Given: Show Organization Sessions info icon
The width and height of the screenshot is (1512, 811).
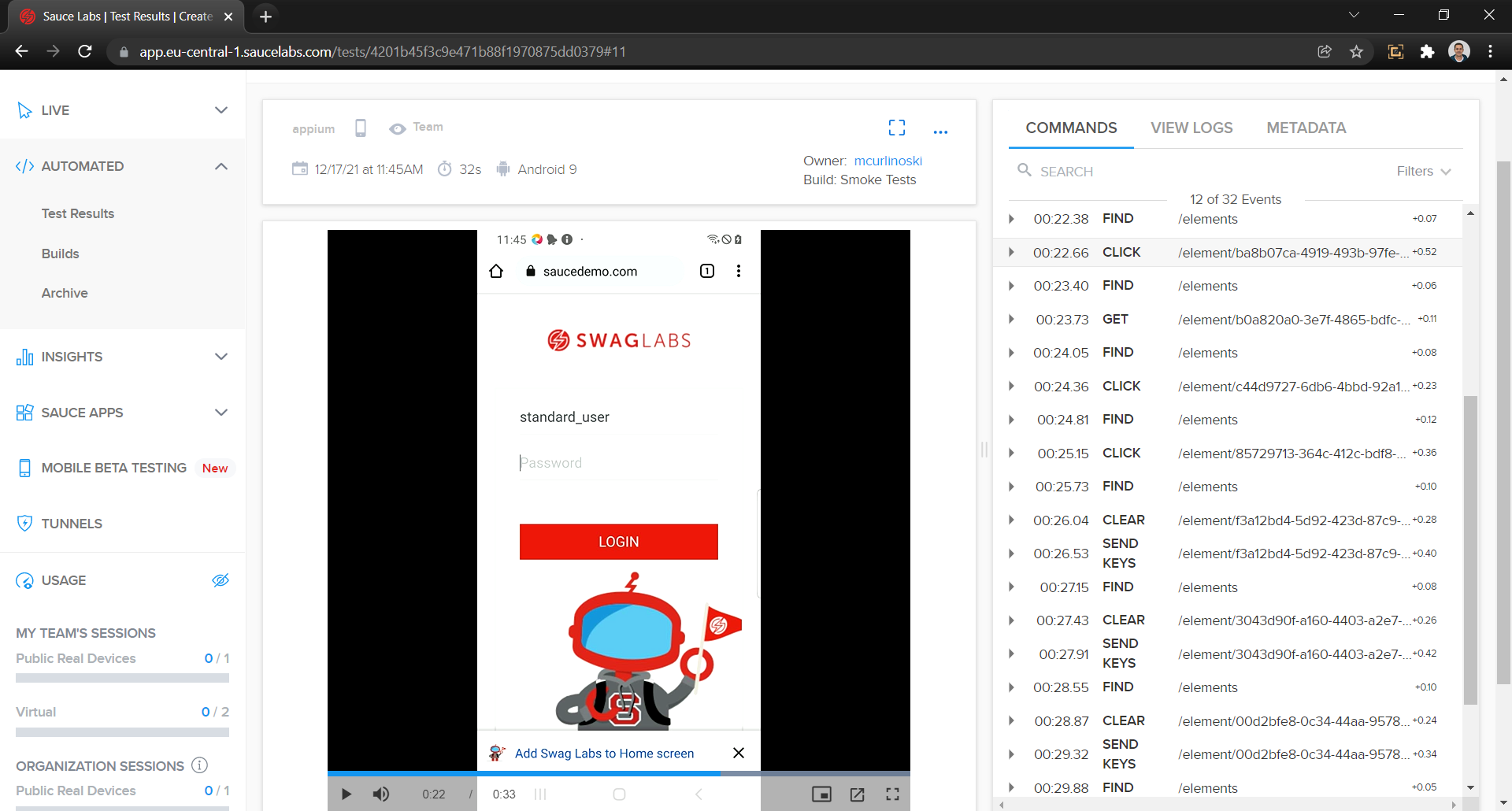Looking at the screenshot, I should [x=200, y=765].
